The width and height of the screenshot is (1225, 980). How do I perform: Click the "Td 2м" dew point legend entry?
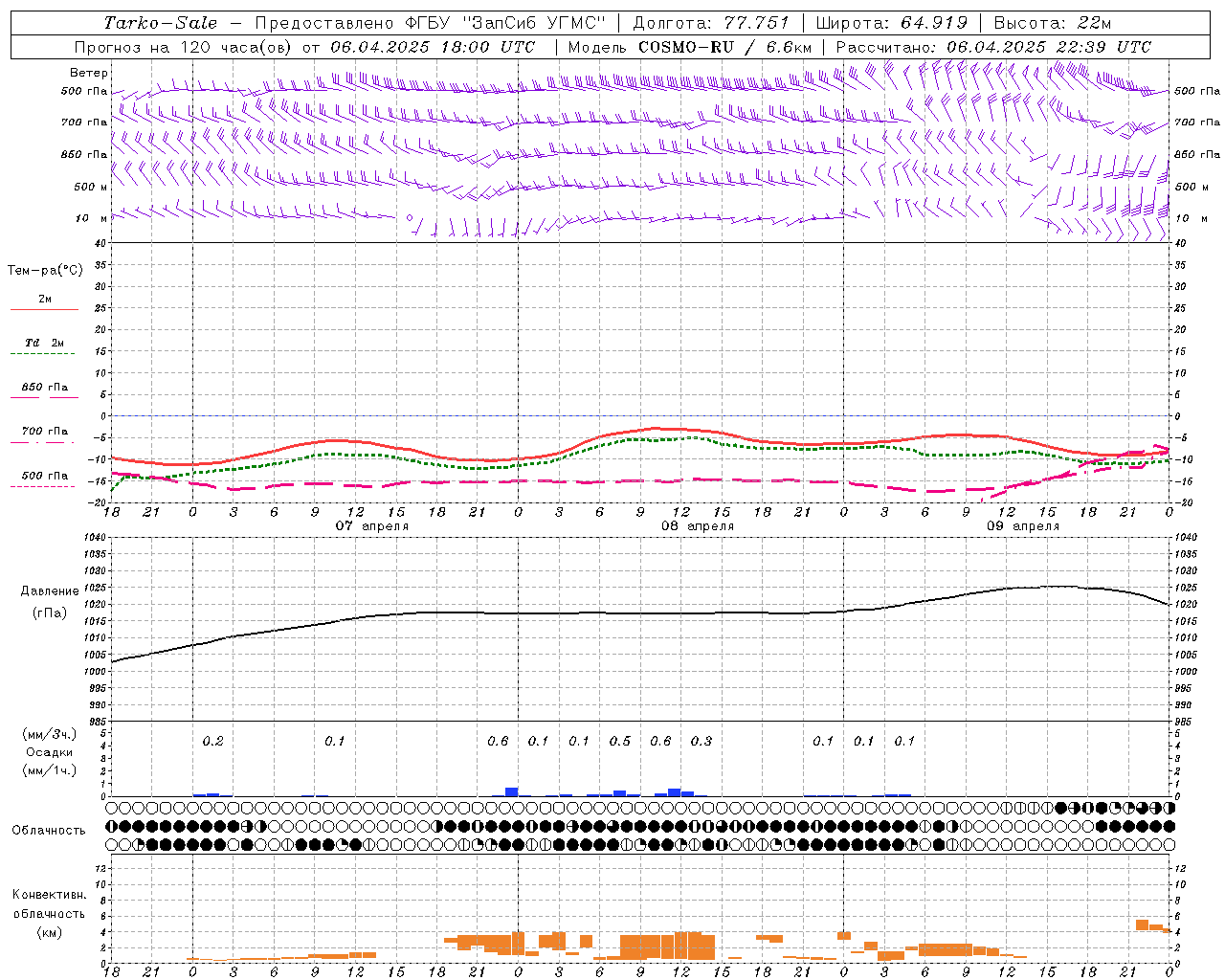44,343
